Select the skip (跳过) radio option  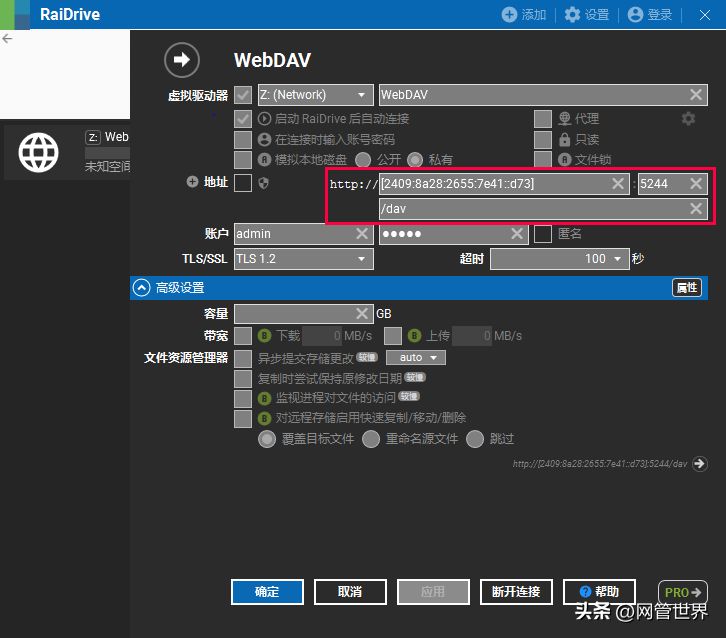coord(475,439)
